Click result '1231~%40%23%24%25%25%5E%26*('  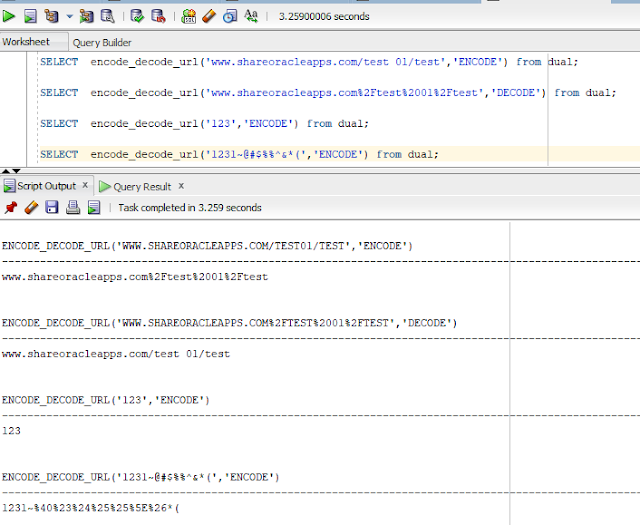(91, 508)
